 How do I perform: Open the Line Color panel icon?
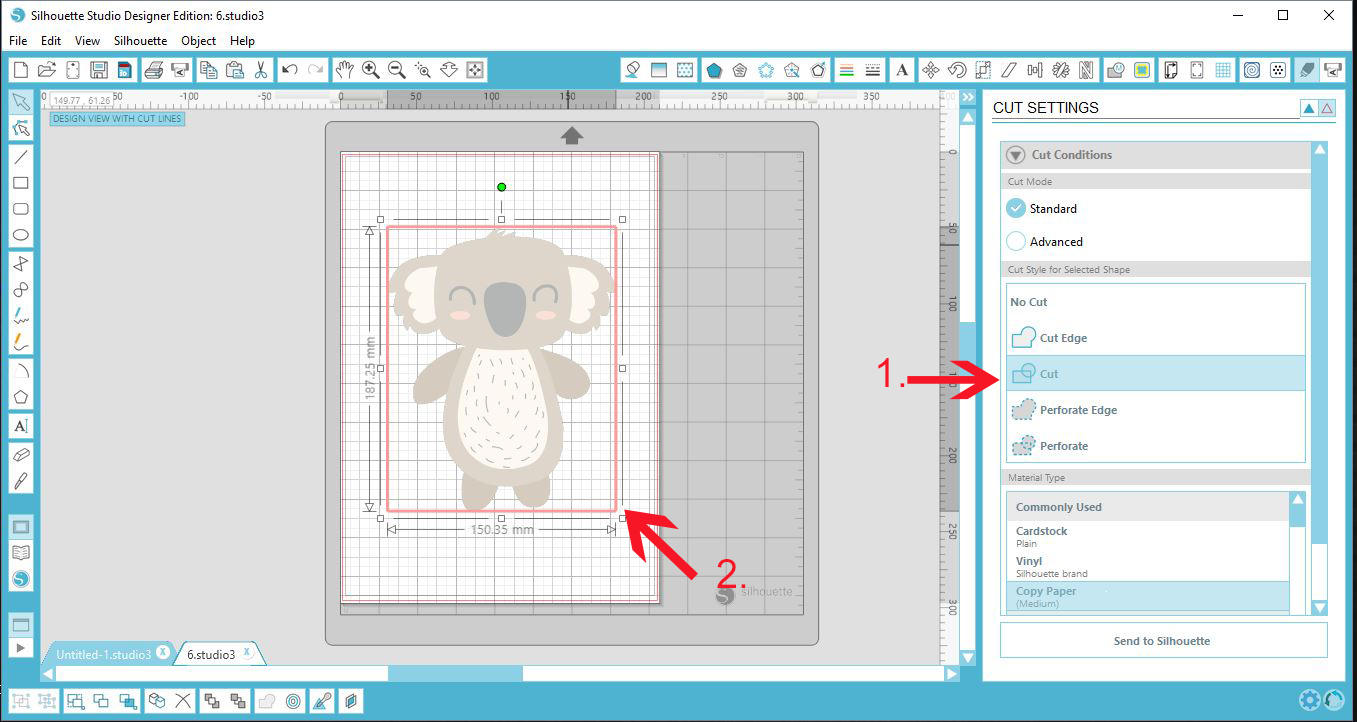coord(846,70)
